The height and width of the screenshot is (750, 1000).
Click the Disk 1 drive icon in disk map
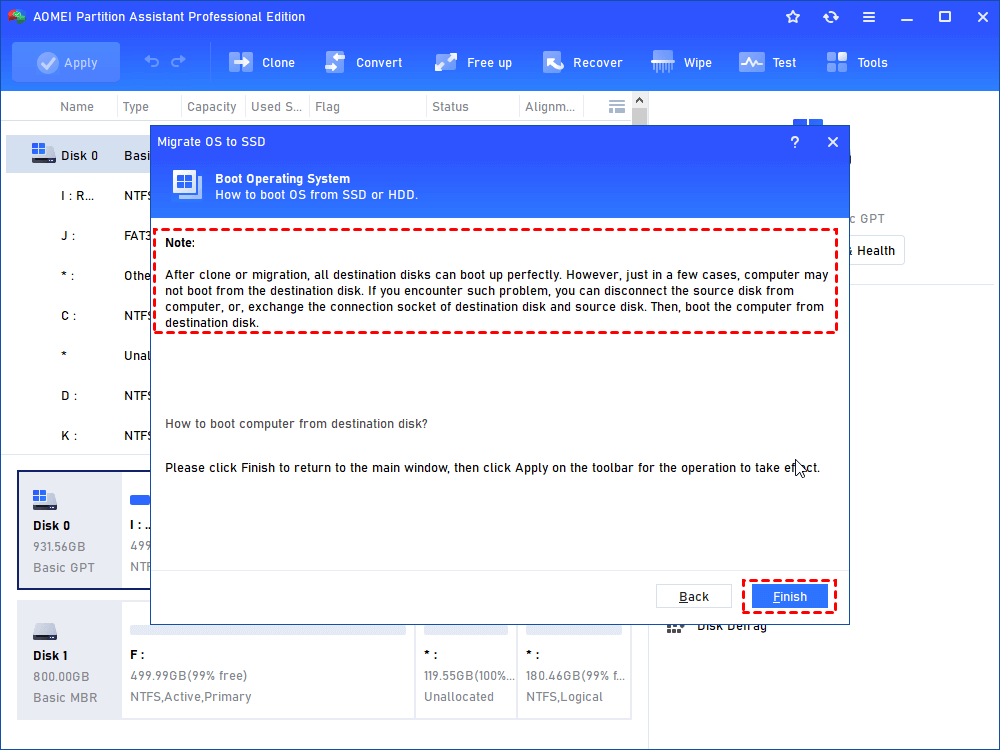tap(45, 631)
